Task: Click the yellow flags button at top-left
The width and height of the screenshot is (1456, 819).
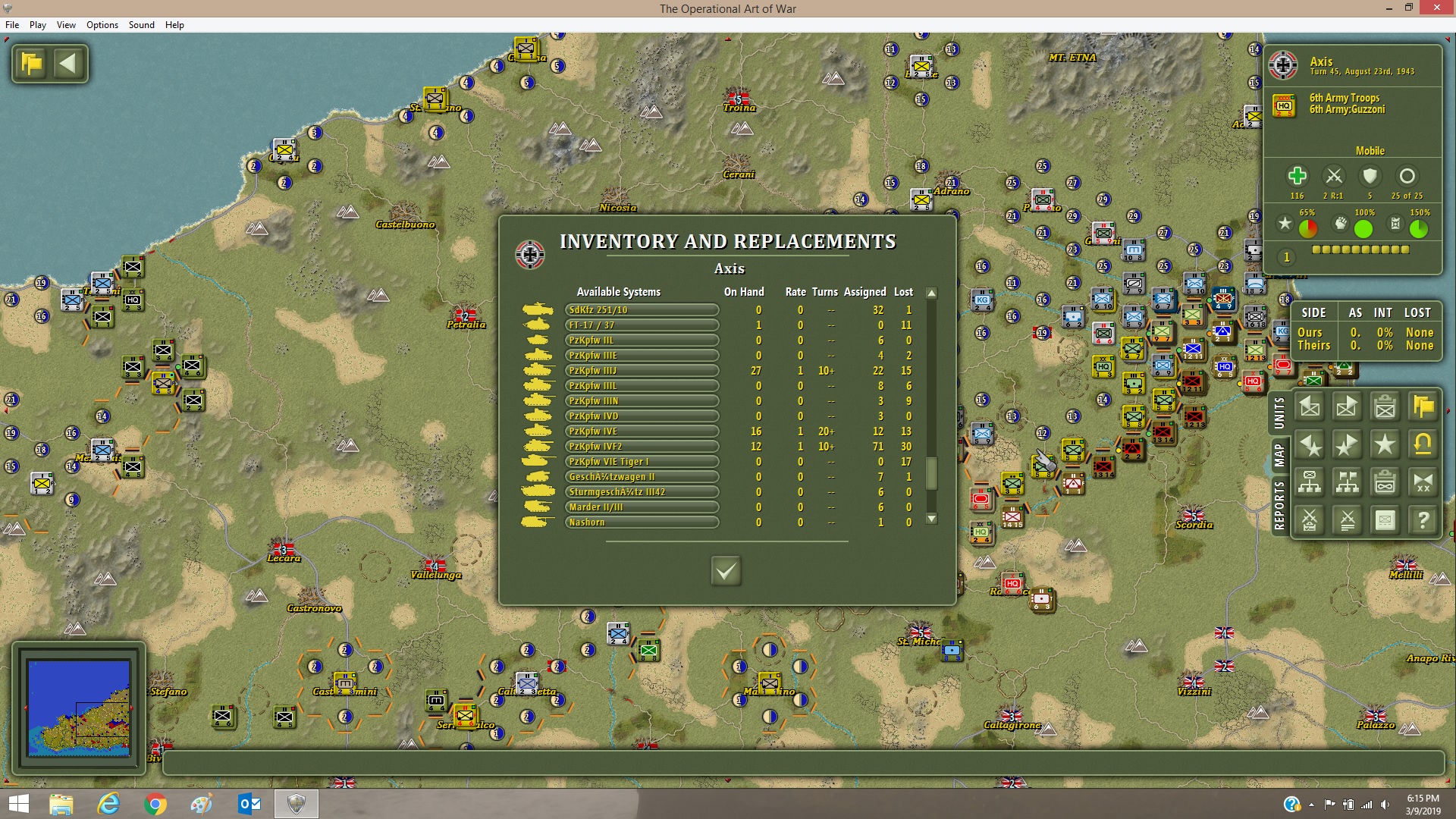Action: click(32, 63)
